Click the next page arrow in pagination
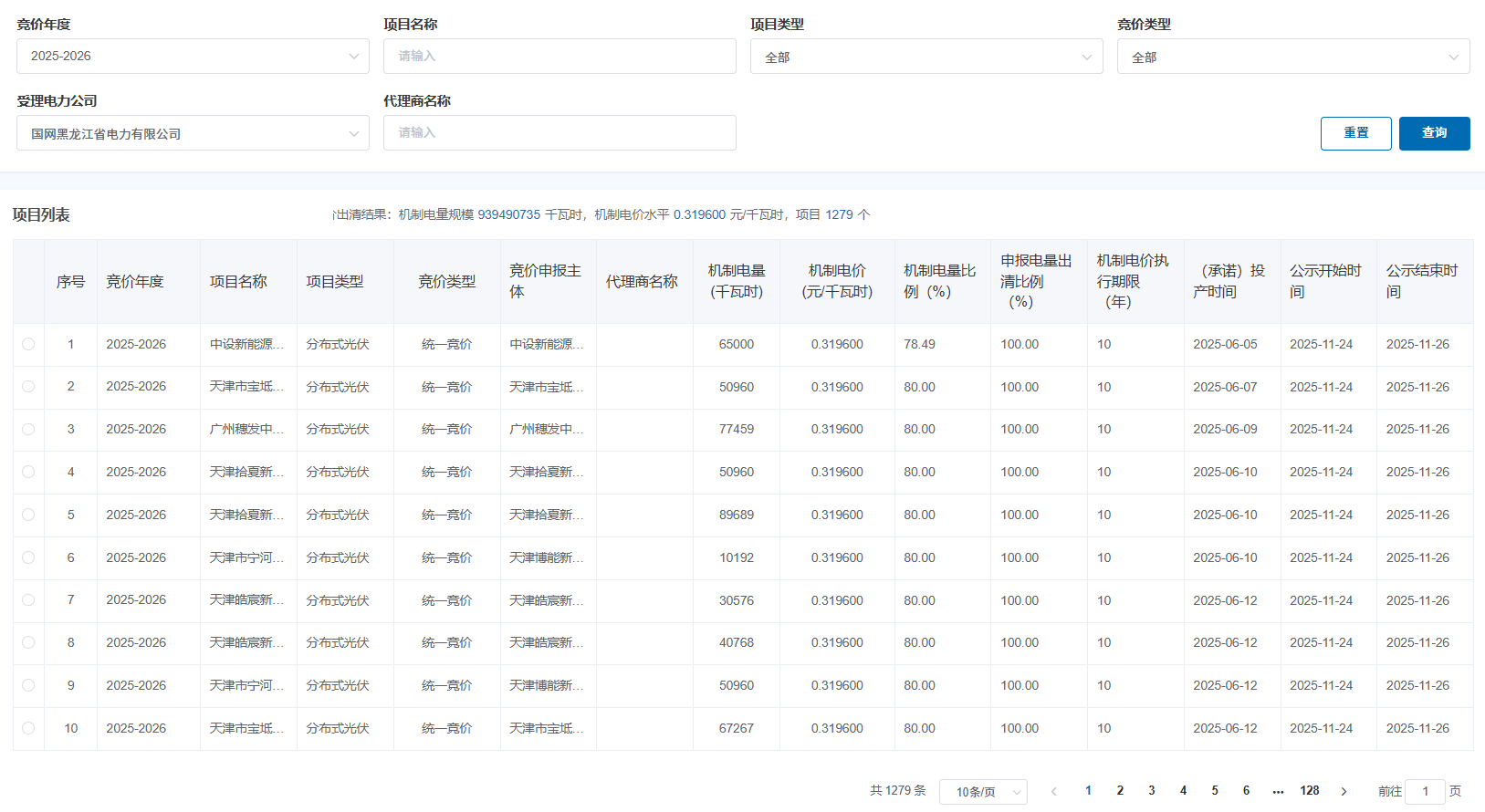The image size is (1485, 812). point(1344,791)
